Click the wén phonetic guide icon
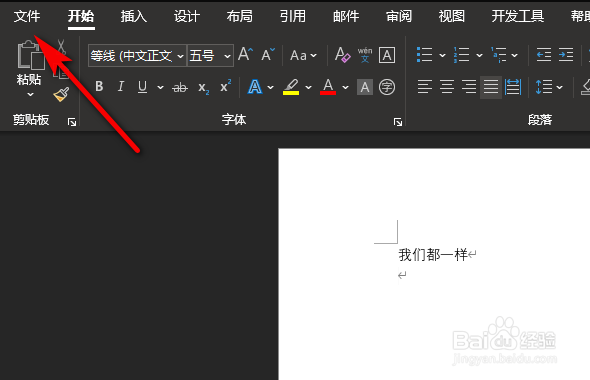Viewport: 590px width, 380px height. pos(365,55)
